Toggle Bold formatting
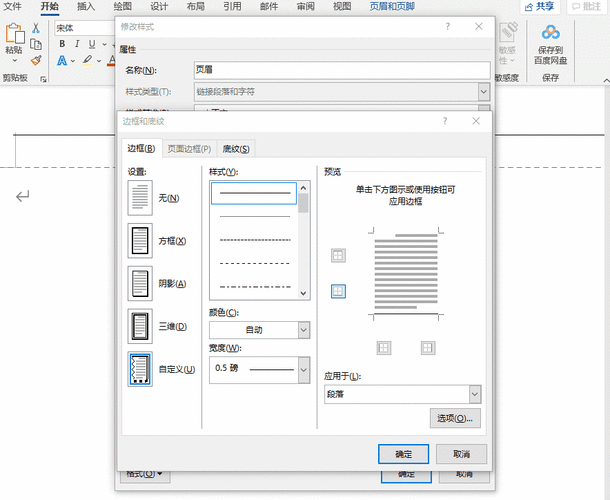610x500 pixels. pos(62,44)
